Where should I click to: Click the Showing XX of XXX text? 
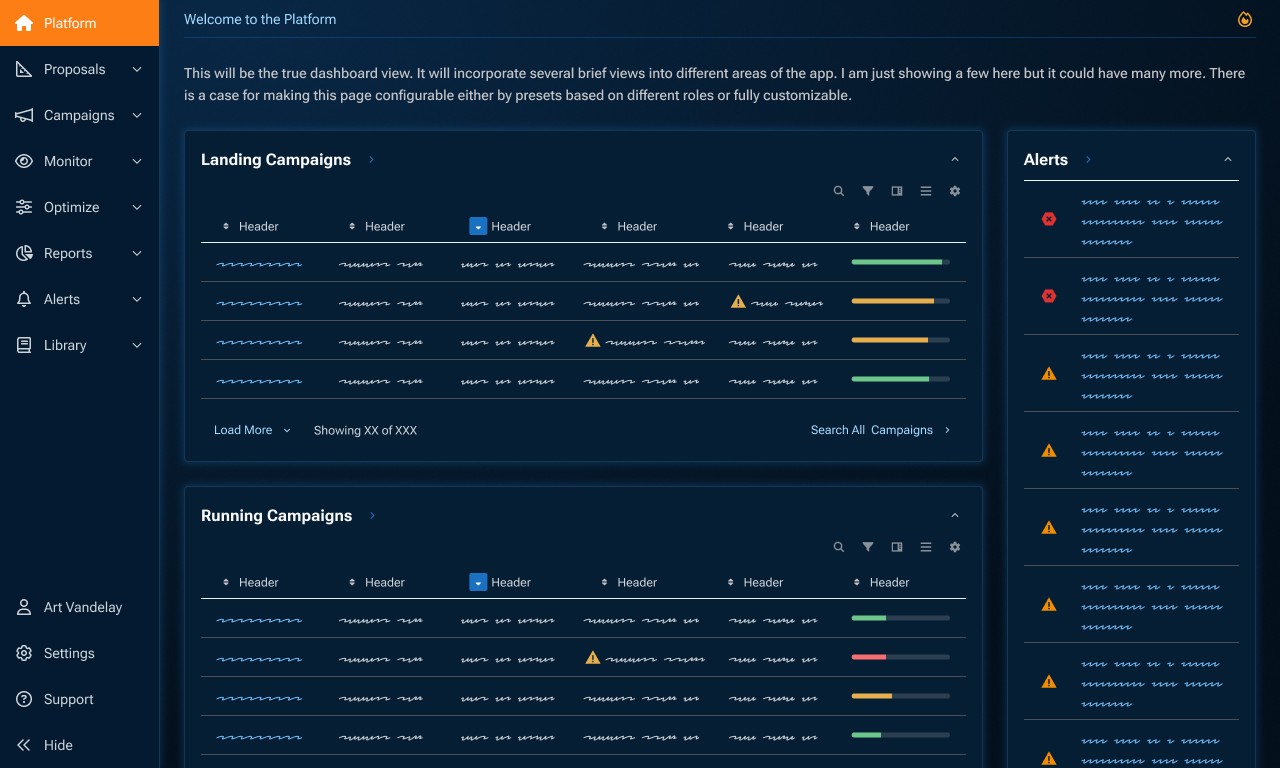pyautogui.click(x=365, y=430)
